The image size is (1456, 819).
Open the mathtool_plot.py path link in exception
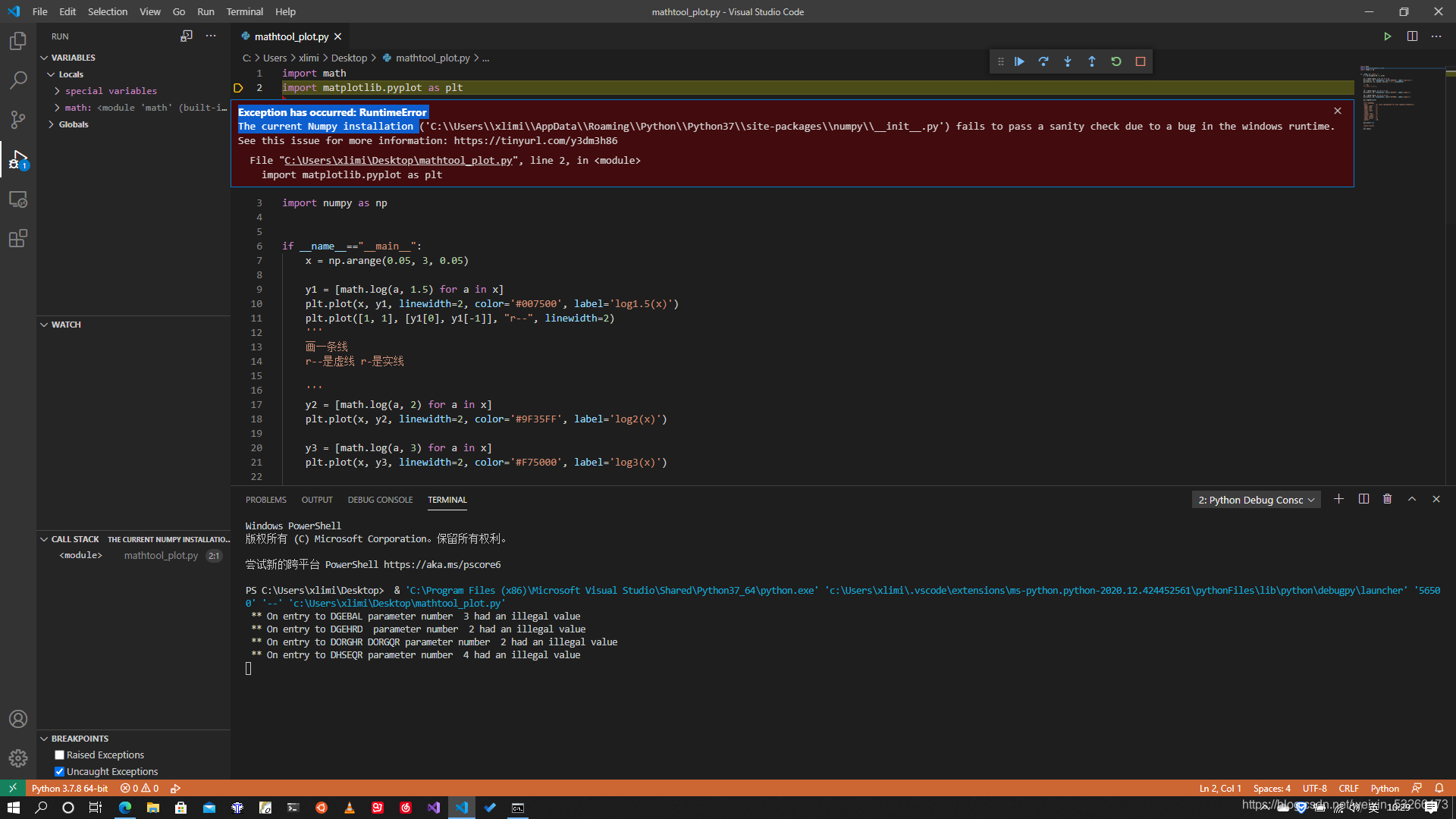(x=398, y=161)
